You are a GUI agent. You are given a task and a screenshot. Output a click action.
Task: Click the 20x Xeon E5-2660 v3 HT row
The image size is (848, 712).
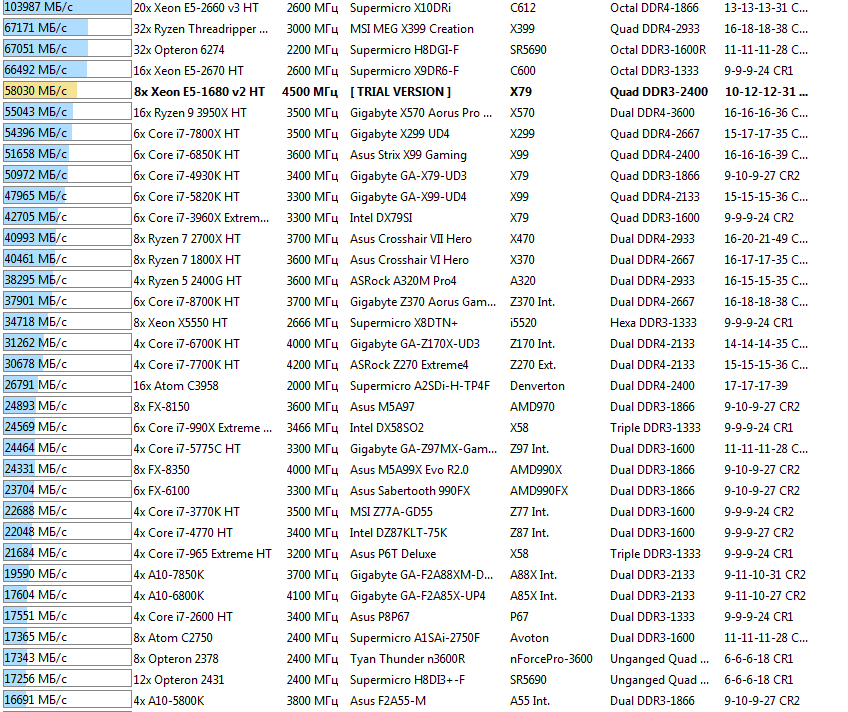[196, 8]
